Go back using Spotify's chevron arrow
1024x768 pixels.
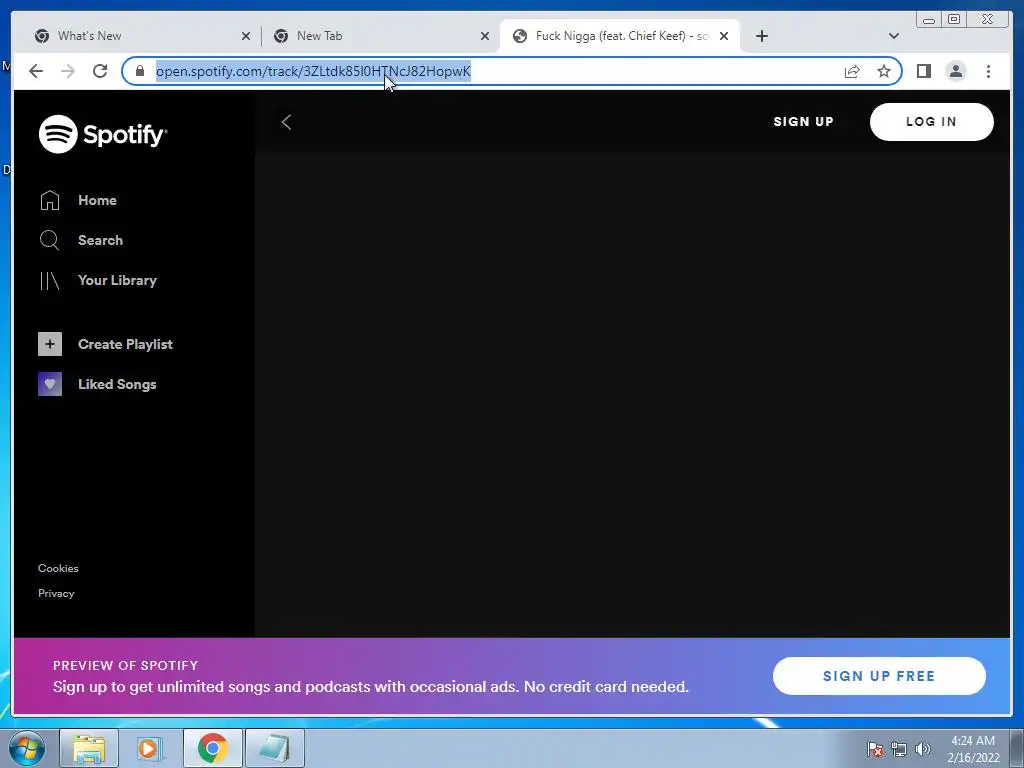[286, 122]
